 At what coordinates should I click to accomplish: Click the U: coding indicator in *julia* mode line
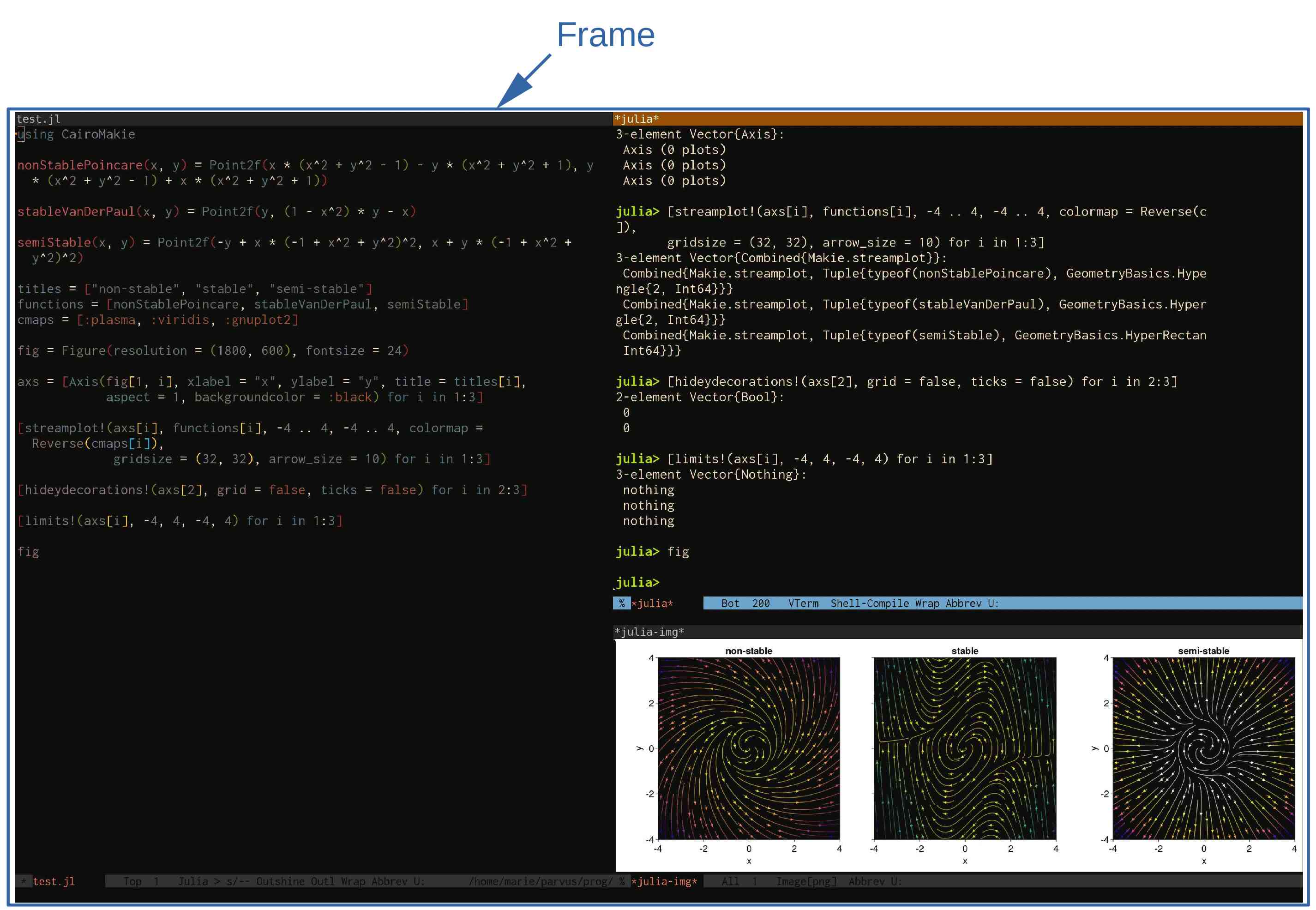pos(993,603)
